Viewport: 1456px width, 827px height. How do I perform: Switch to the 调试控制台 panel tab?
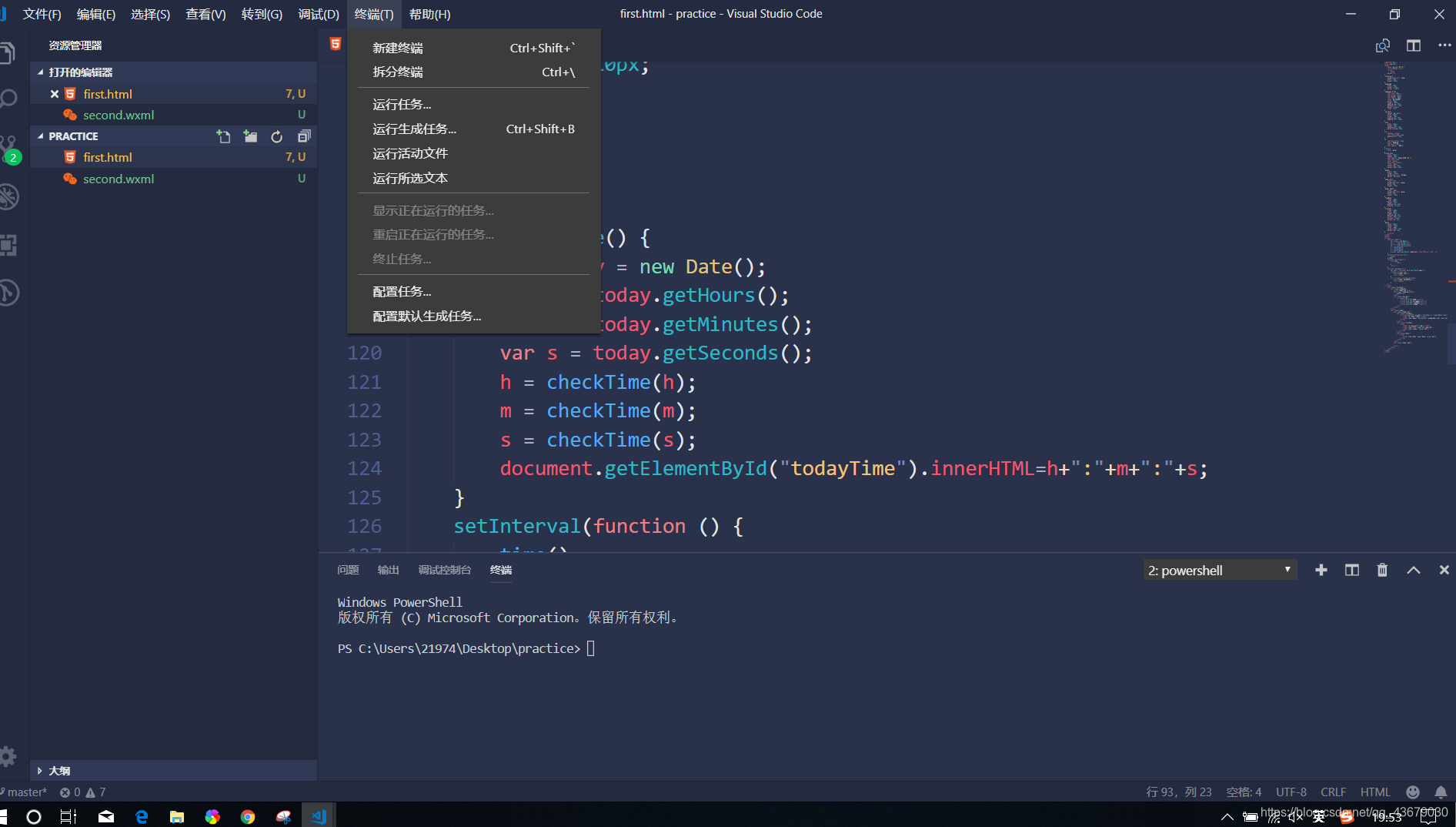point(444,570)
